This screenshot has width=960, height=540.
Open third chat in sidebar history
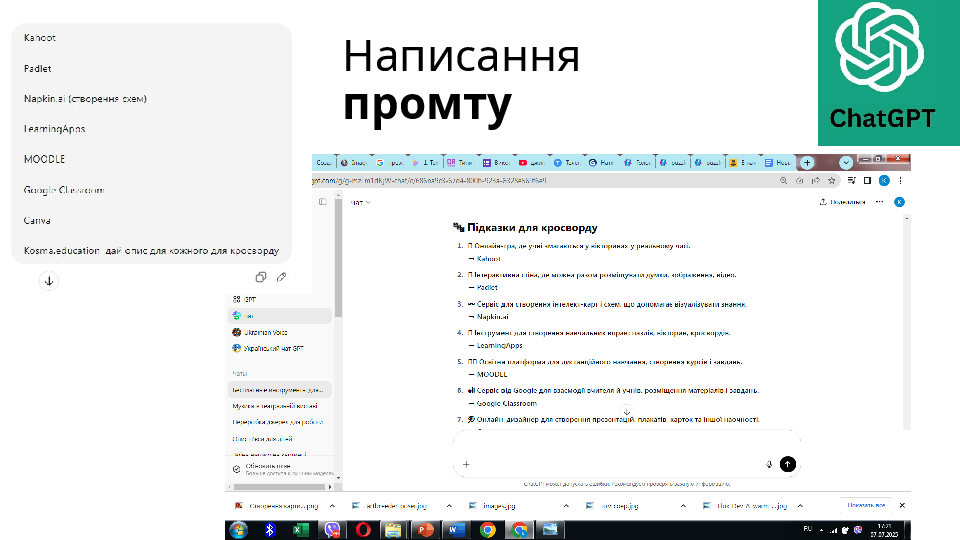(x=280, y=422)
